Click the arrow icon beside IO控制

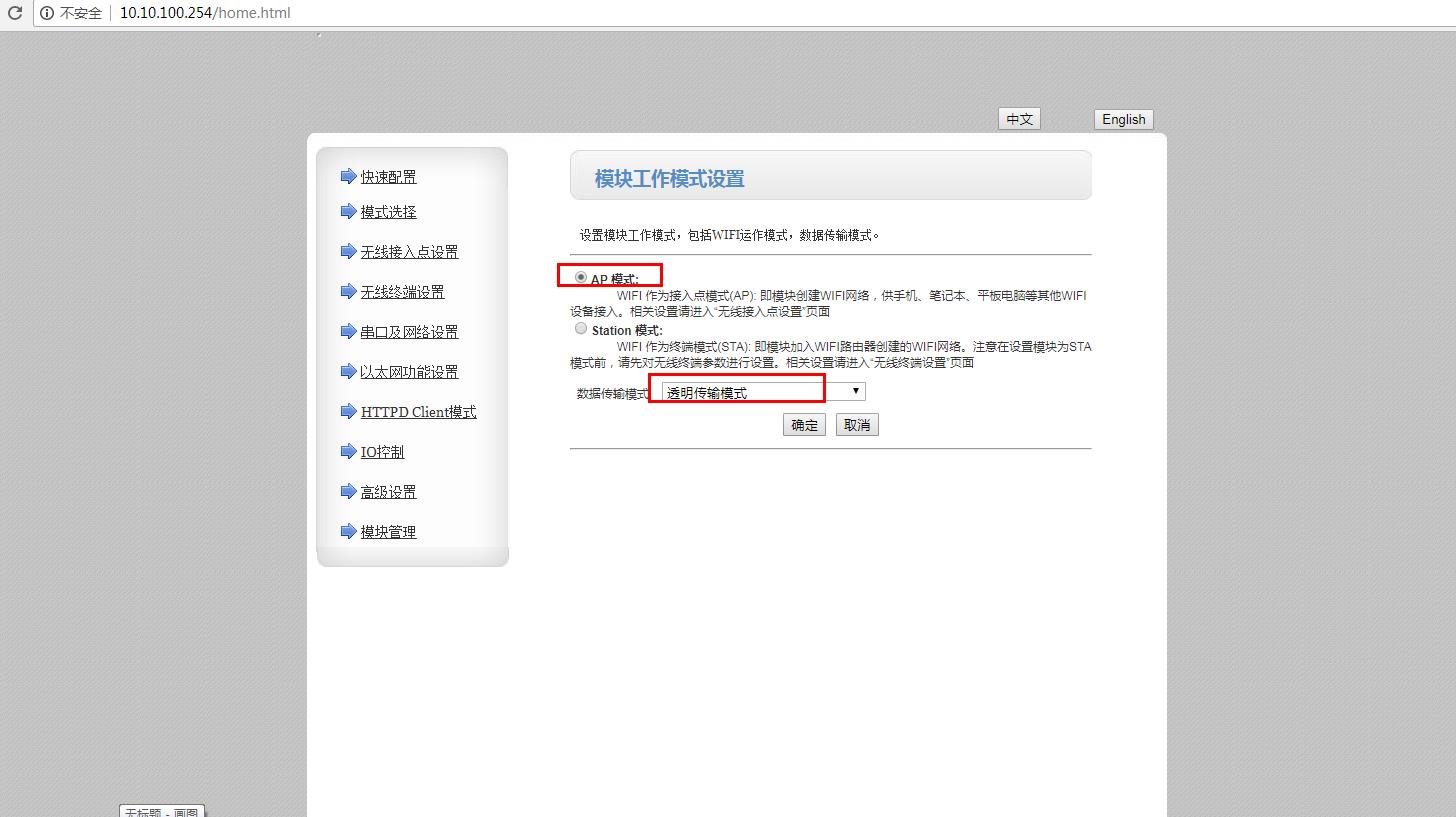(348, 452)
